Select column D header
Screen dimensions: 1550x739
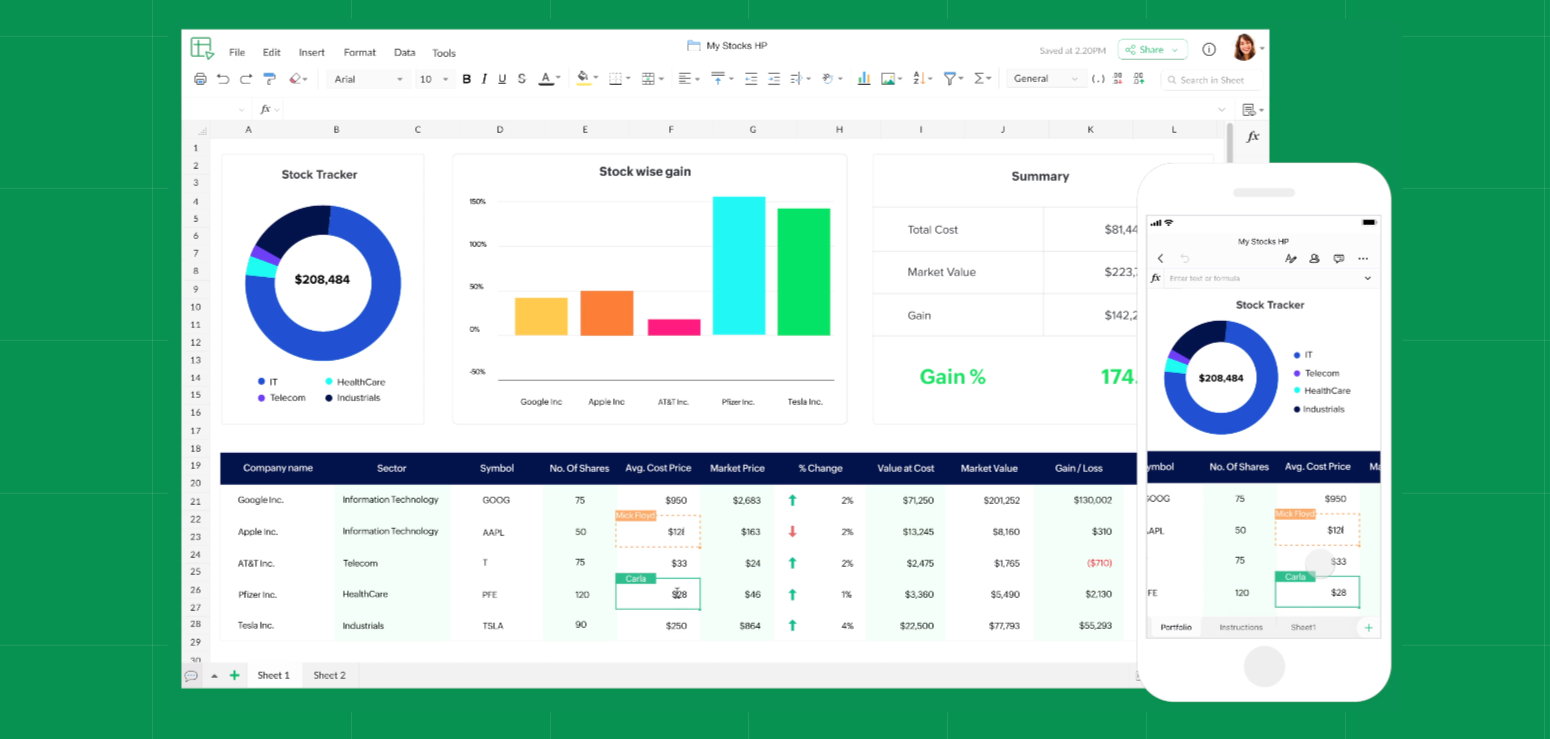coord(500,130)
